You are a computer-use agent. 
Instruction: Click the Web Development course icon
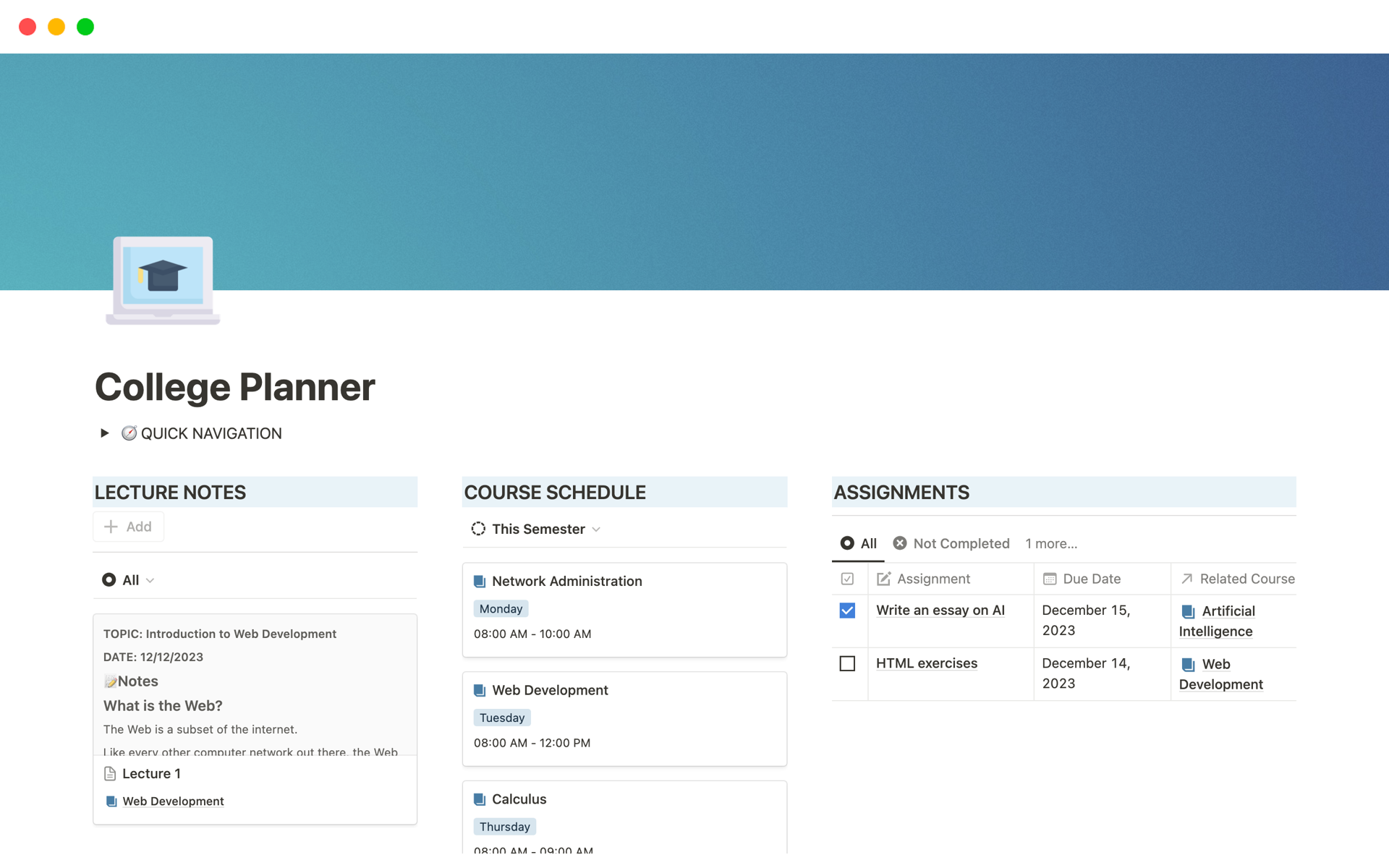(481, 689)
